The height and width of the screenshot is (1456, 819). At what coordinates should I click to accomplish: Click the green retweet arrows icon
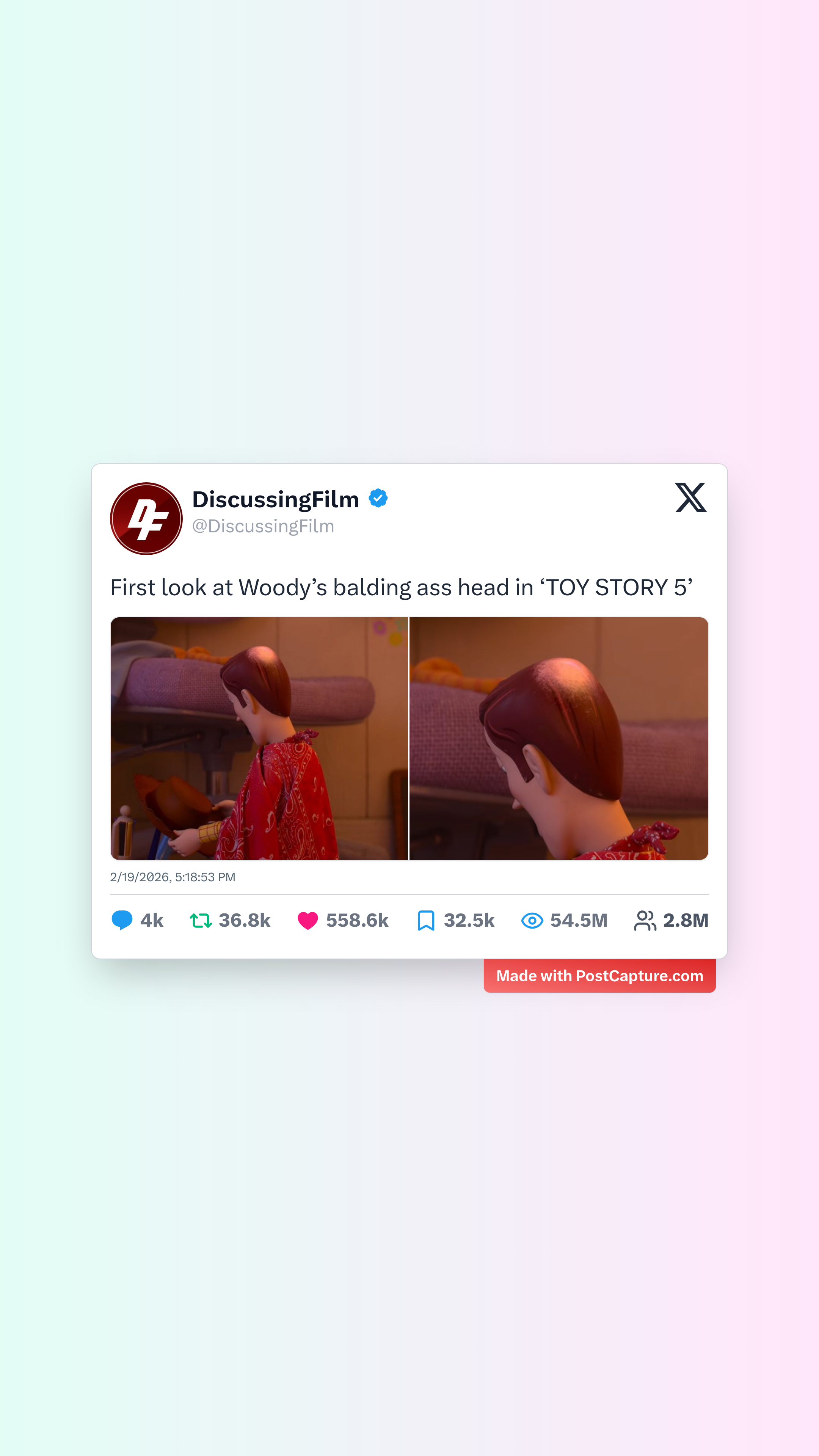pos(201,921)
